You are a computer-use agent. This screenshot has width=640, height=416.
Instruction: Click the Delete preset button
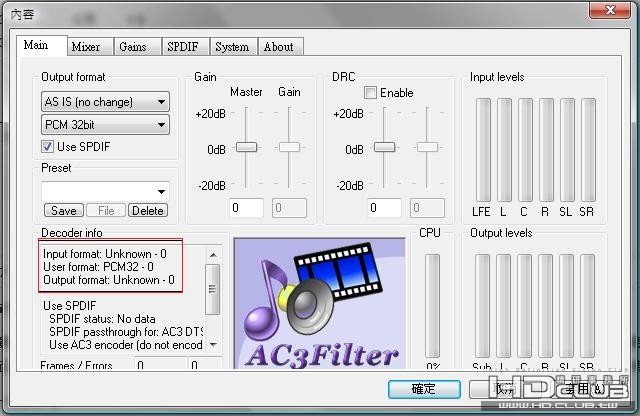point(148,211)
